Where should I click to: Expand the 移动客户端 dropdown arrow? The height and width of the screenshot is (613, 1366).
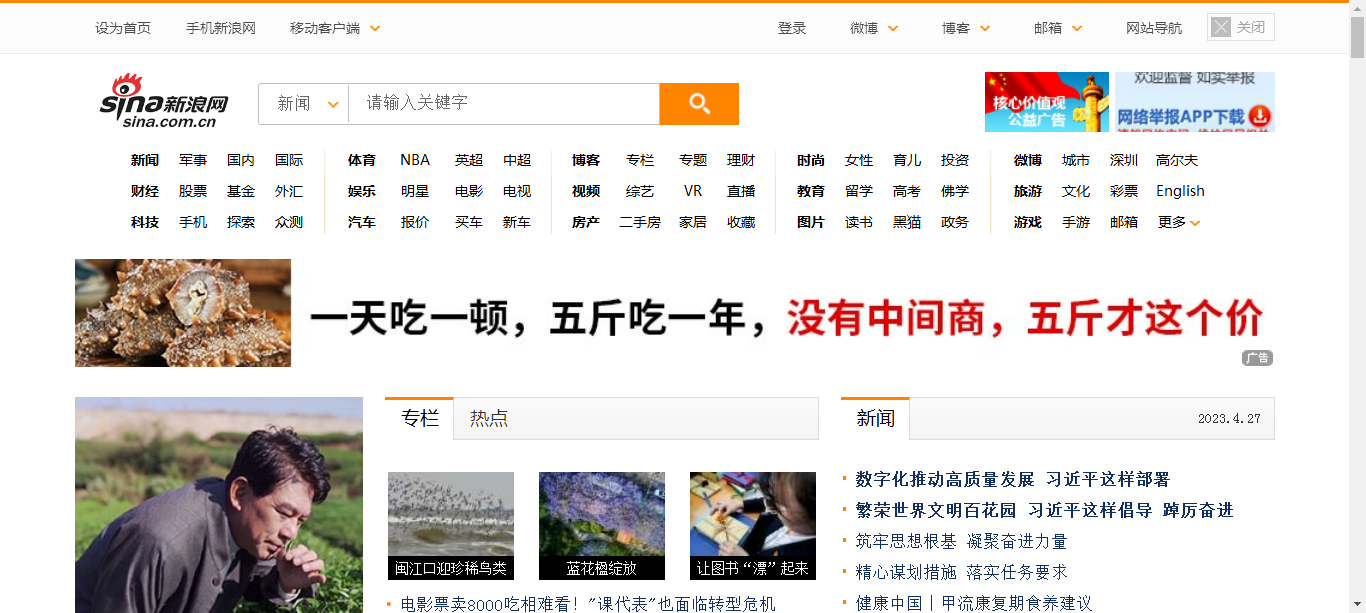tap(375, 29)
